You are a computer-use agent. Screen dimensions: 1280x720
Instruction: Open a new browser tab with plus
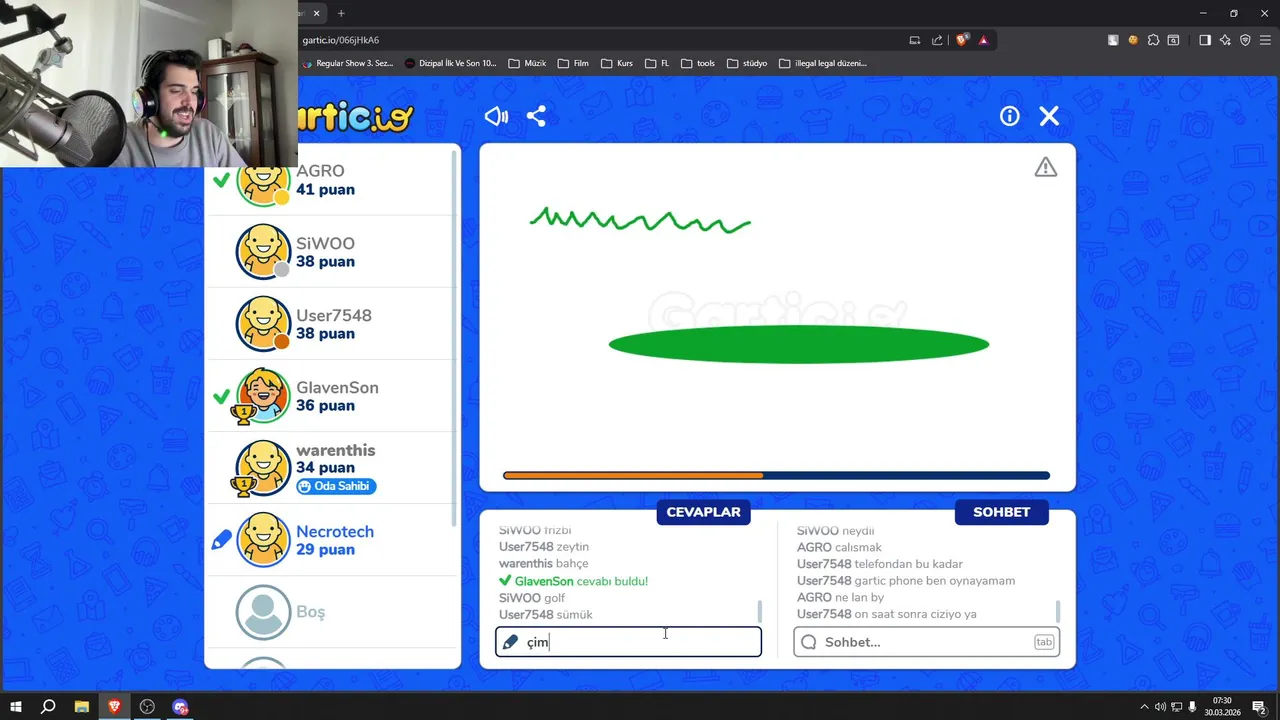pos(341,13)
